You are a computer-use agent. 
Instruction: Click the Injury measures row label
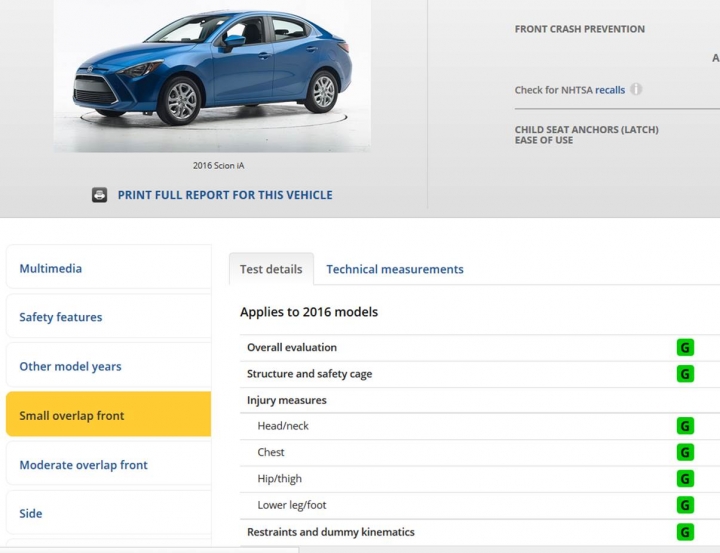click(287, 400)
